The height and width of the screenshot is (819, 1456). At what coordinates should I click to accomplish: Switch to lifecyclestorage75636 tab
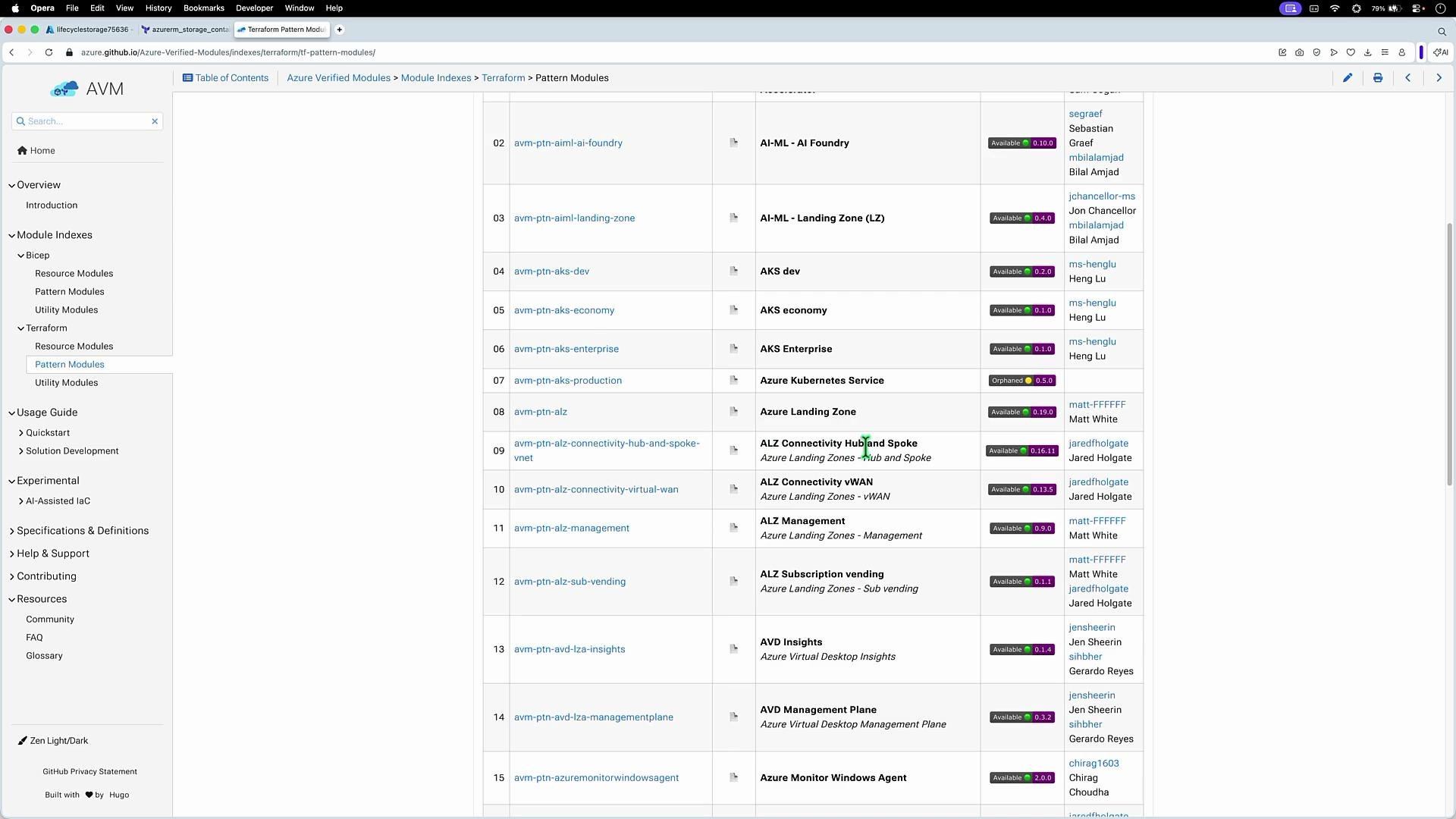(x=89, y=30)
